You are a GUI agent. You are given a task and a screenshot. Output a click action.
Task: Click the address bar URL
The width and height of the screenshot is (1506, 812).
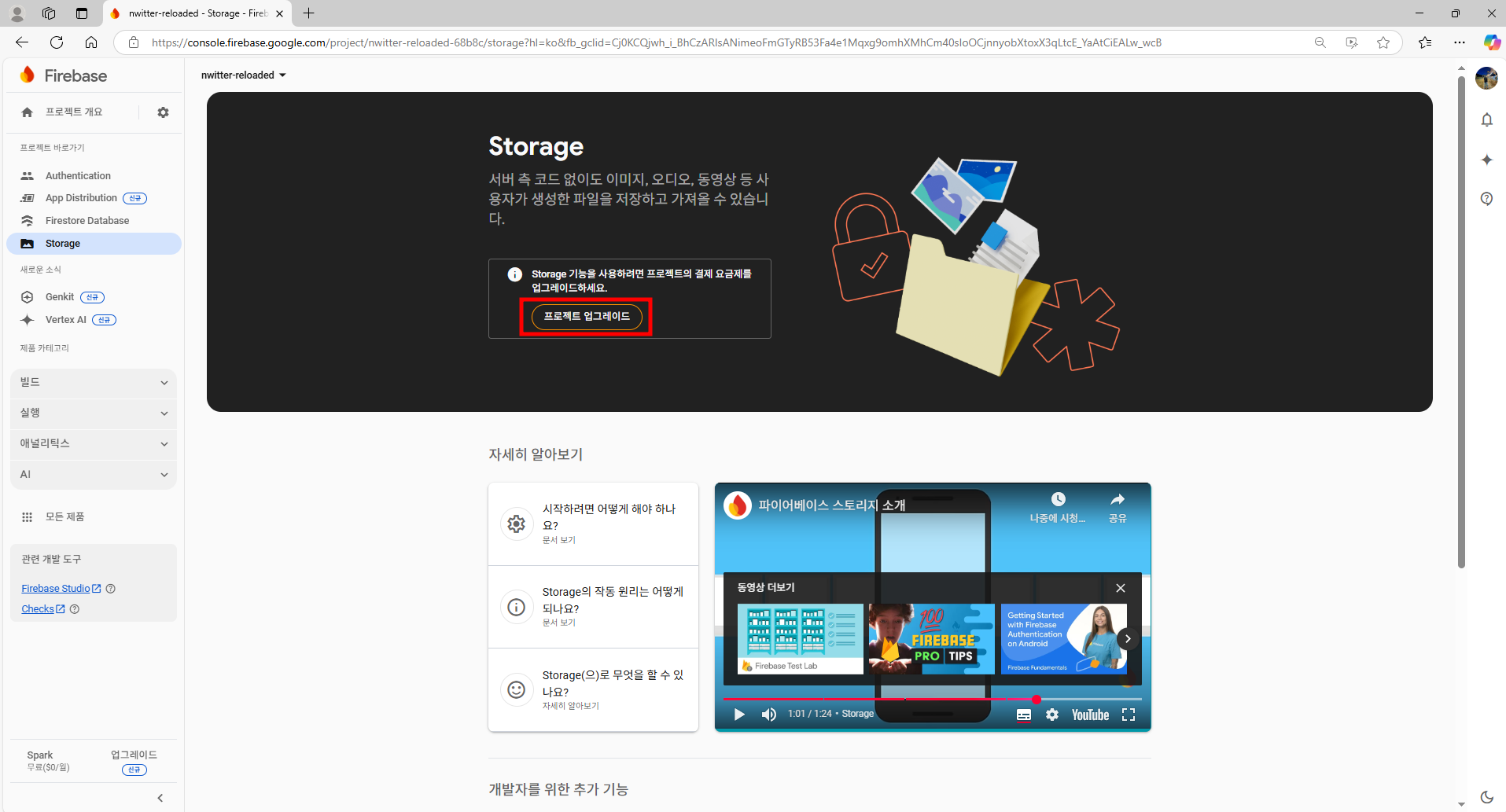coord(656,42)
